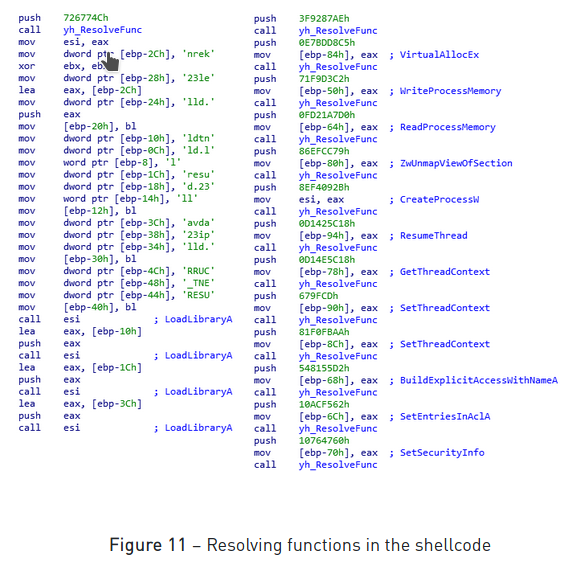The image size is (587, 577).
Task: Click the 'nrek' string constant
Action: coord(198,54)
